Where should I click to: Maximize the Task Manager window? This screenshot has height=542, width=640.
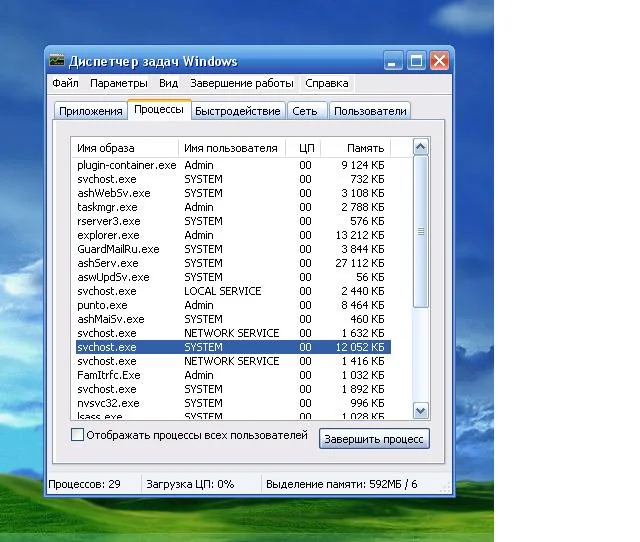coord(417,60)
